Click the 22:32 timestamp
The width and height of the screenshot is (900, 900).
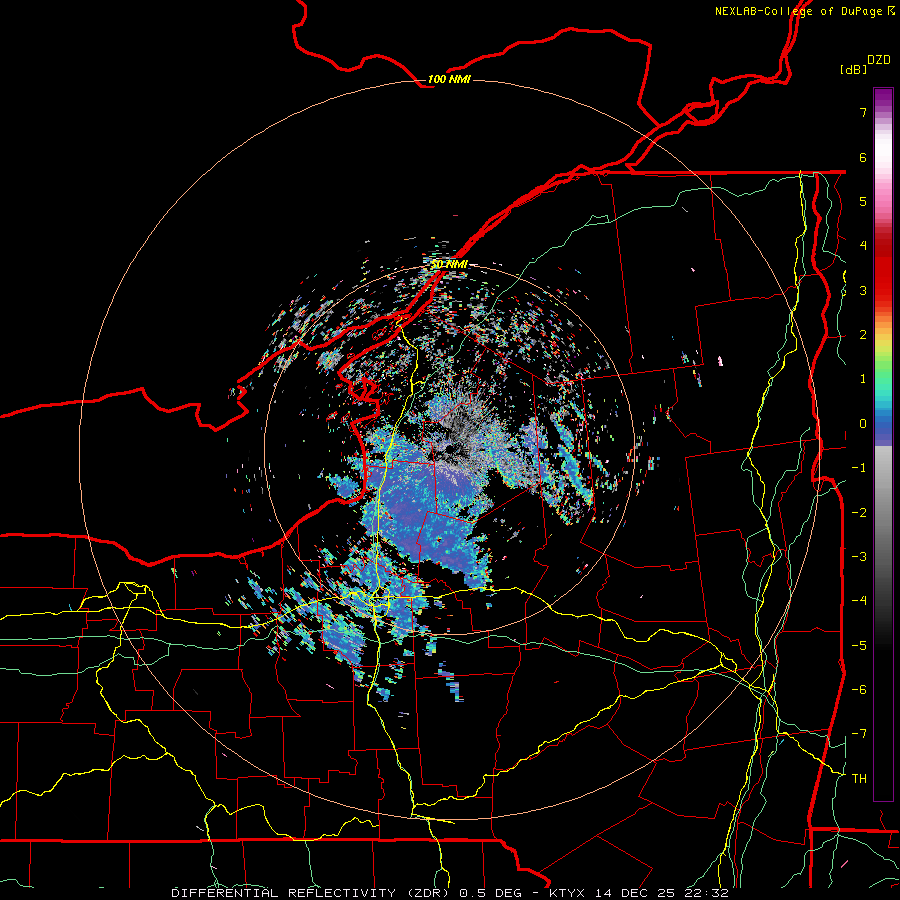click(x=709, y=893)
